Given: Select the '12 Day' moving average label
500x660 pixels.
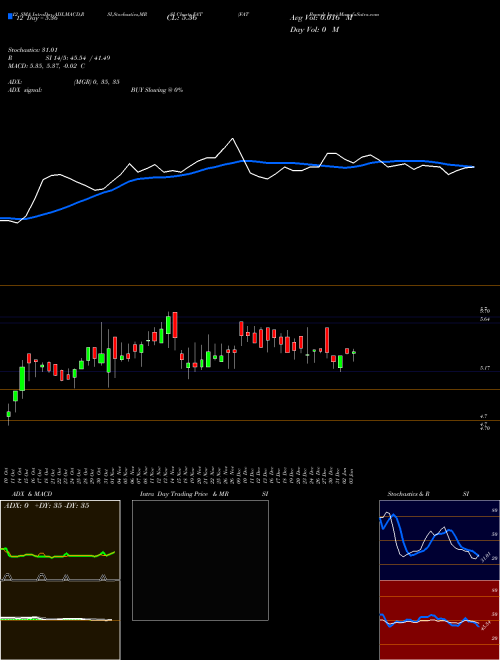Looking at the screenshot, I should click(x=35, y=19).
